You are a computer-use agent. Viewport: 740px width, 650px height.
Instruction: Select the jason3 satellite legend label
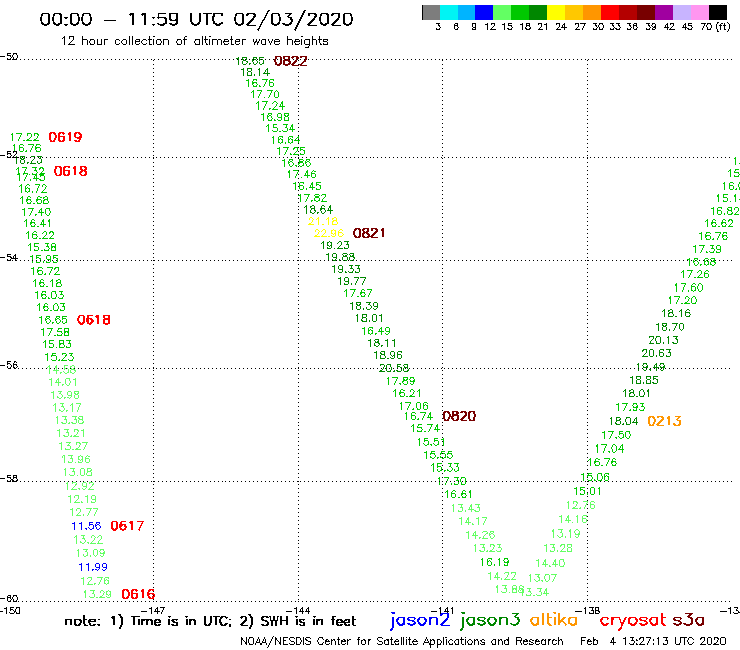click(x=490, y=620)
